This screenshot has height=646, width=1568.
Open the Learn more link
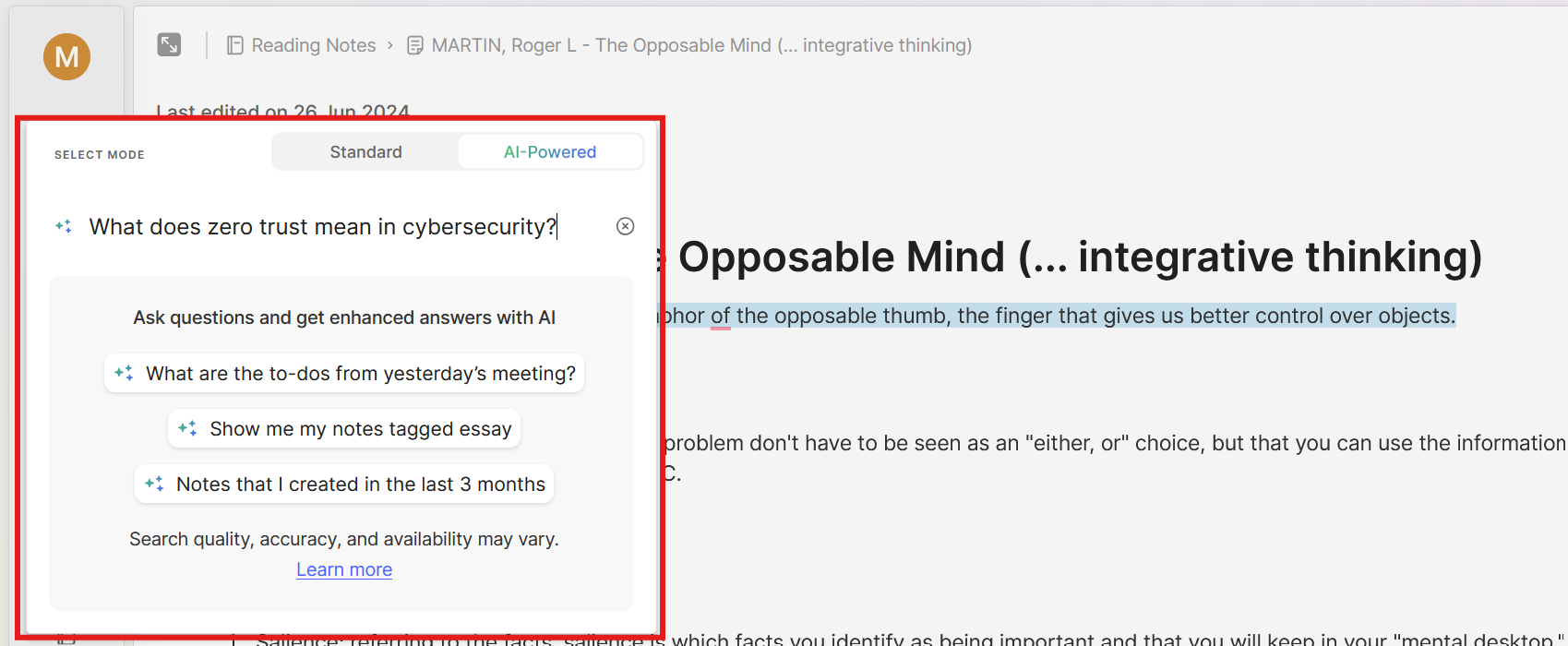tap(344, 569)
